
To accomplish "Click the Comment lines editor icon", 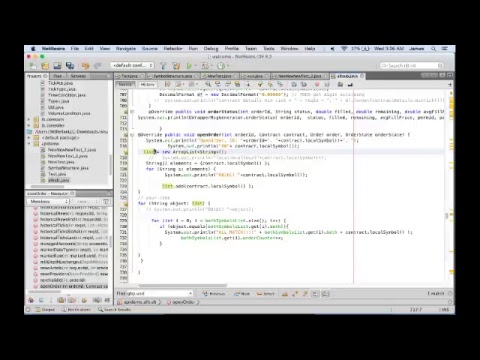I will (340, 85).
